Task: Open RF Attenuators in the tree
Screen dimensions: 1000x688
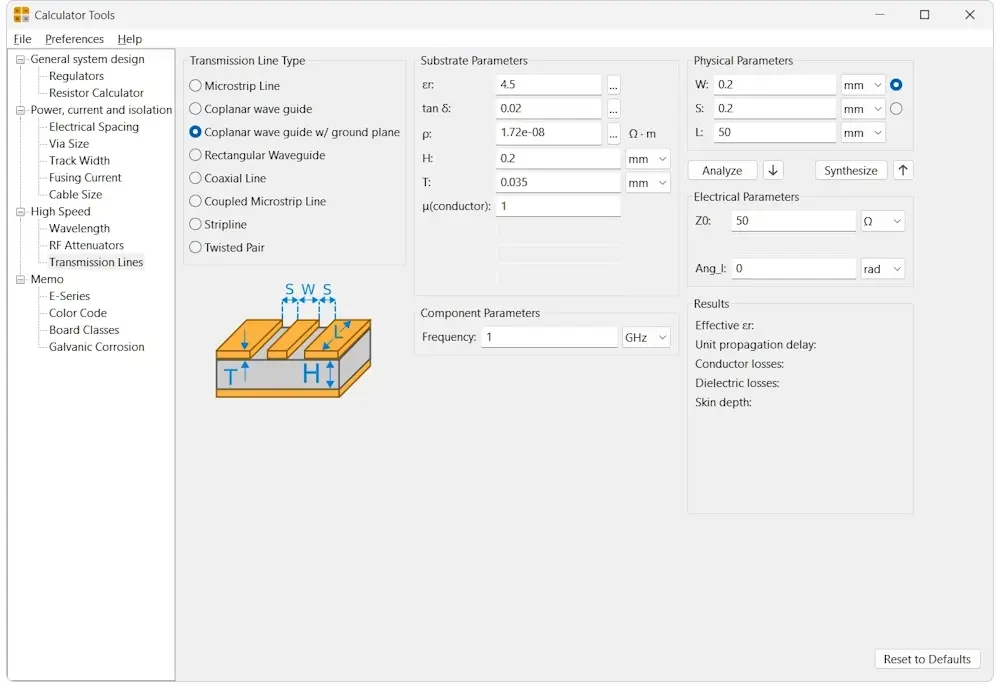Action: (x=86, y=245)
